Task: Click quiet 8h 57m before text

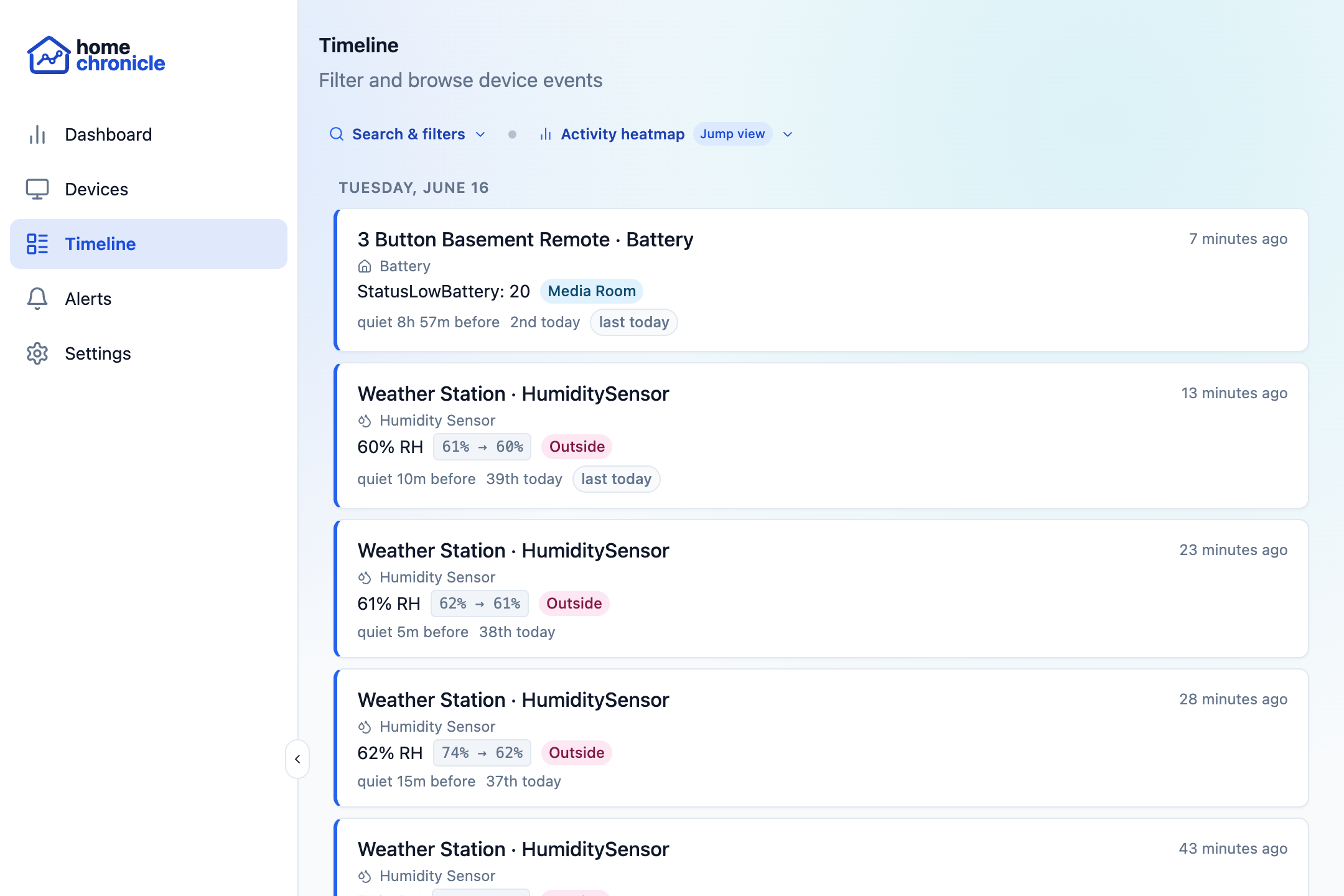Action: [428, 322]
